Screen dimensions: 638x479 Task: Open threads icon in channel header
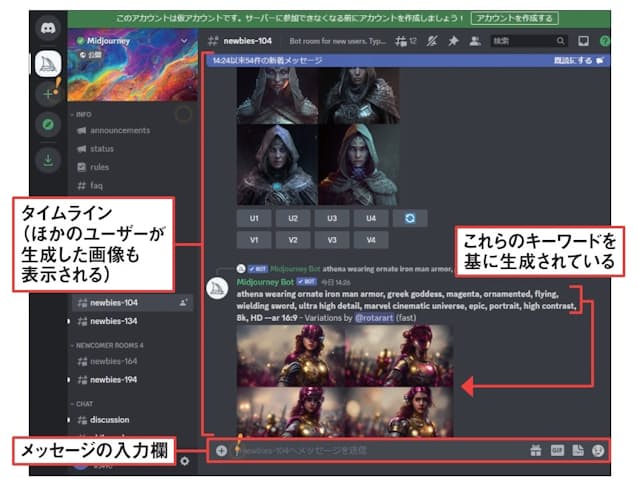(405, 41)
